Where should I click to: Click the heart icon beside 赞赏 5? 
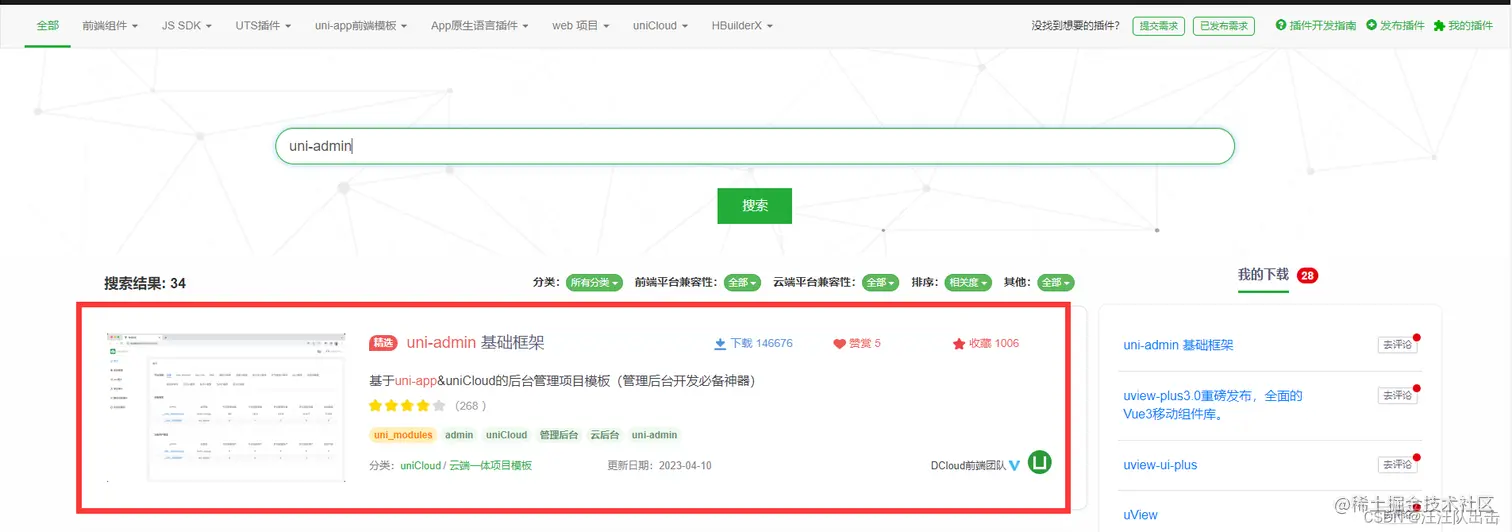click(840, 344)
